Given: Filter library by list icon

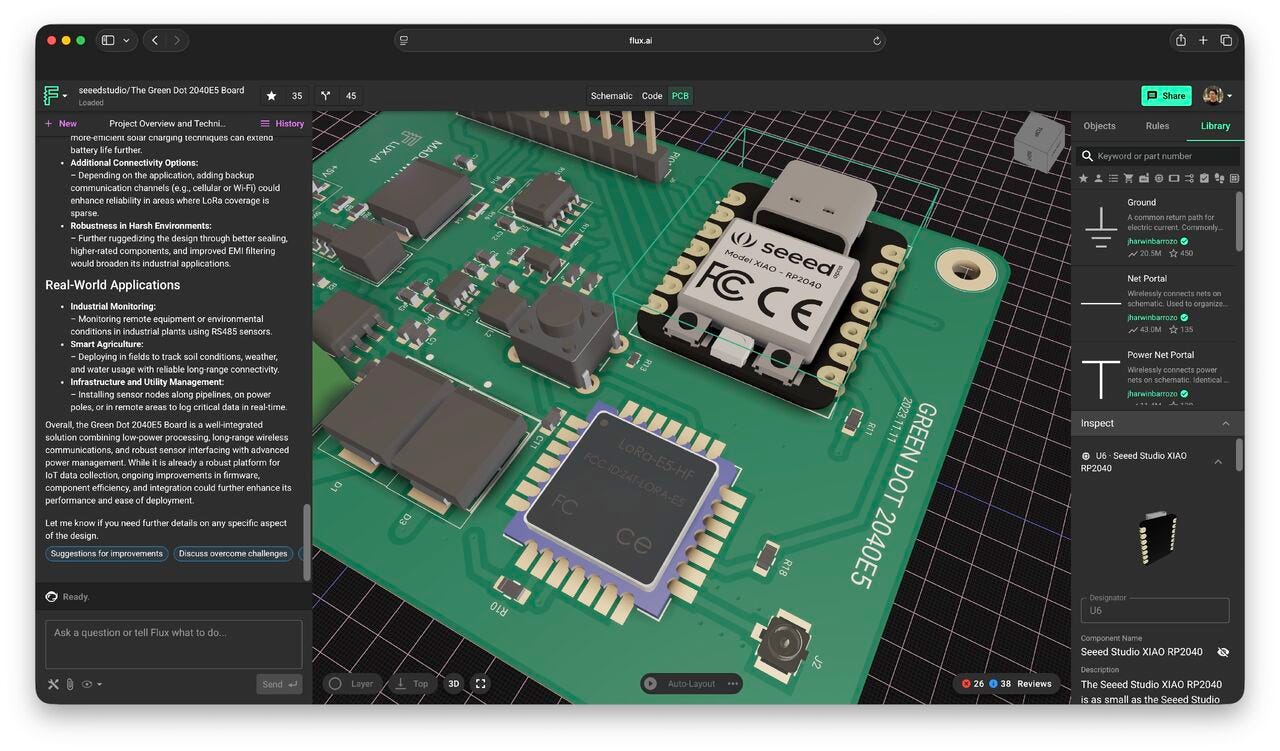Looking at the screenshot, I should (1113, 178).
